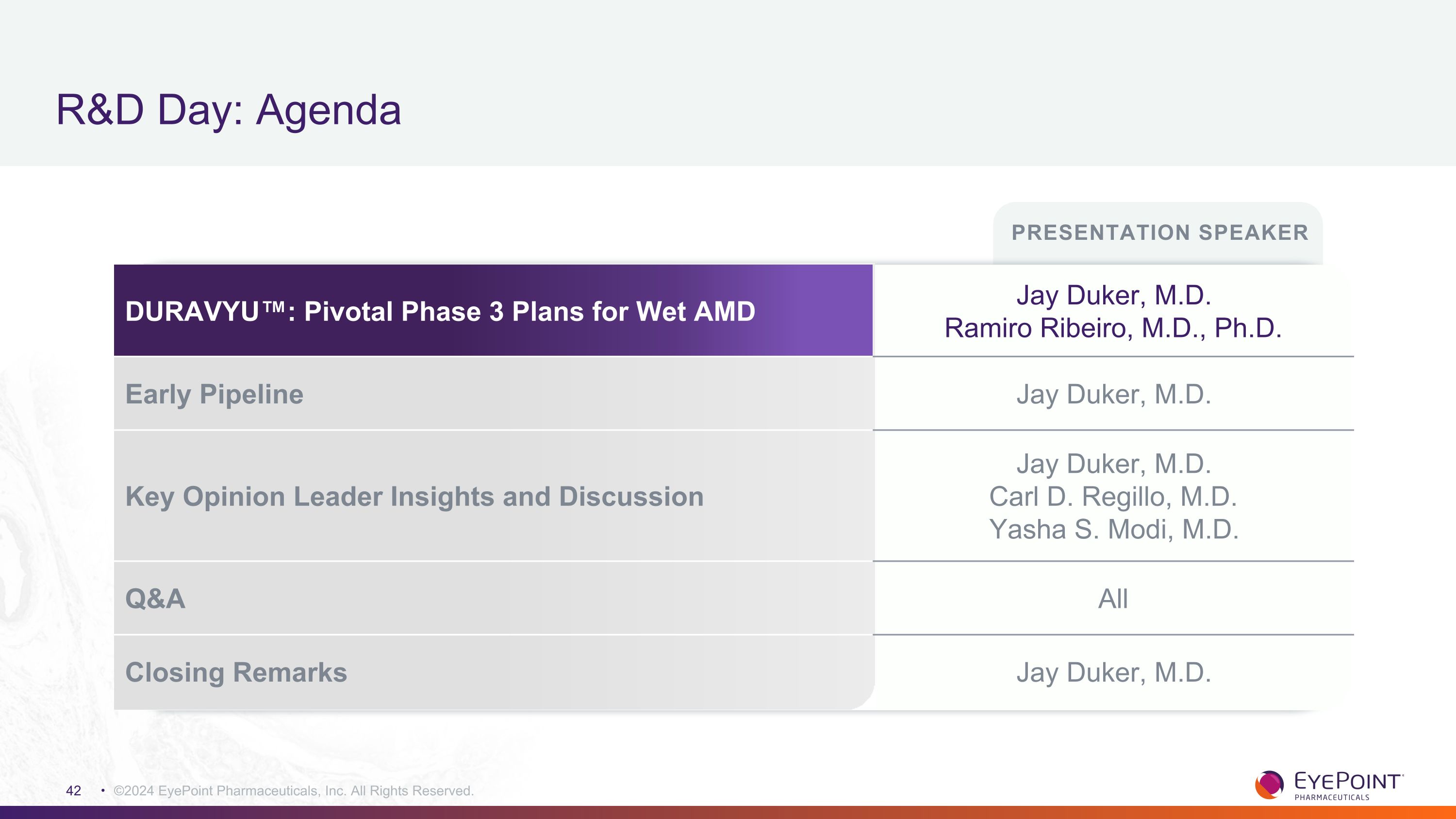
Task: Click Jay Duker next to Closing Remarks
Action: point(1113,672)
